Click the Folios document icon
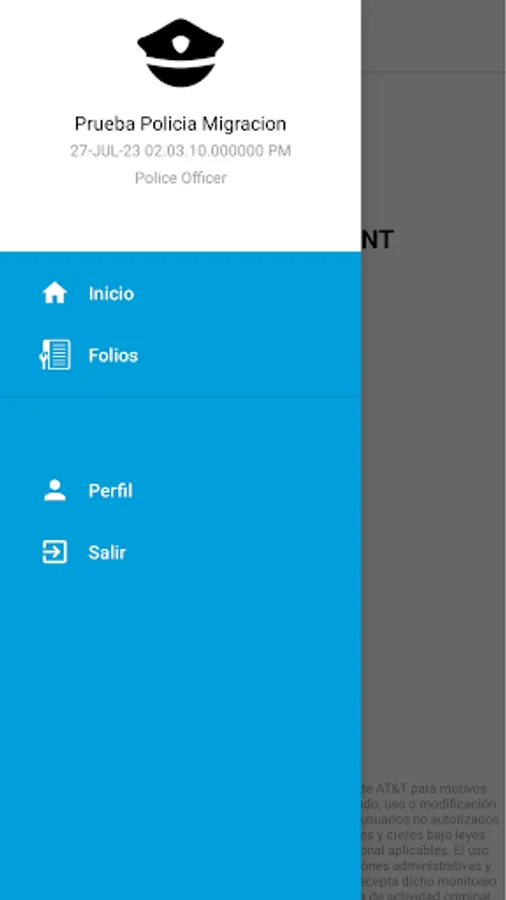The width and height of the screenshot is (506, 900). [55, 355]
